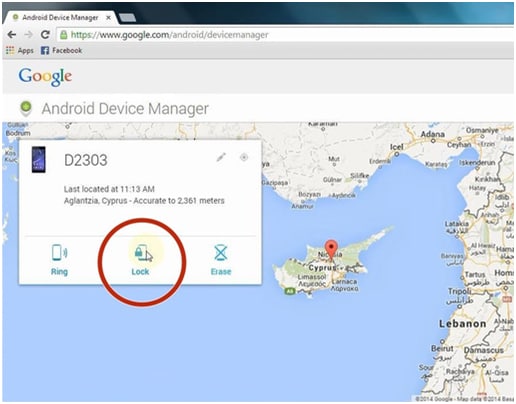This screenshot has height=404, width=516.
Task: Click the browser reload icon
Action: coord(45,34)
